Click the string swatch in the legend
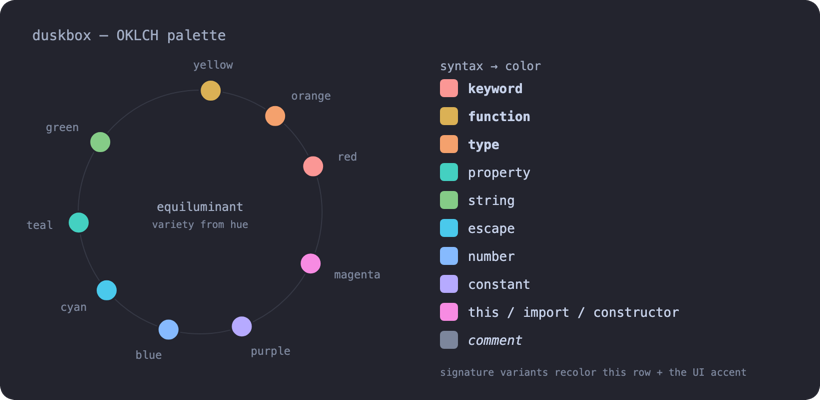The height and width of the screenshot is (400, 820). click(x=449, y=200)
